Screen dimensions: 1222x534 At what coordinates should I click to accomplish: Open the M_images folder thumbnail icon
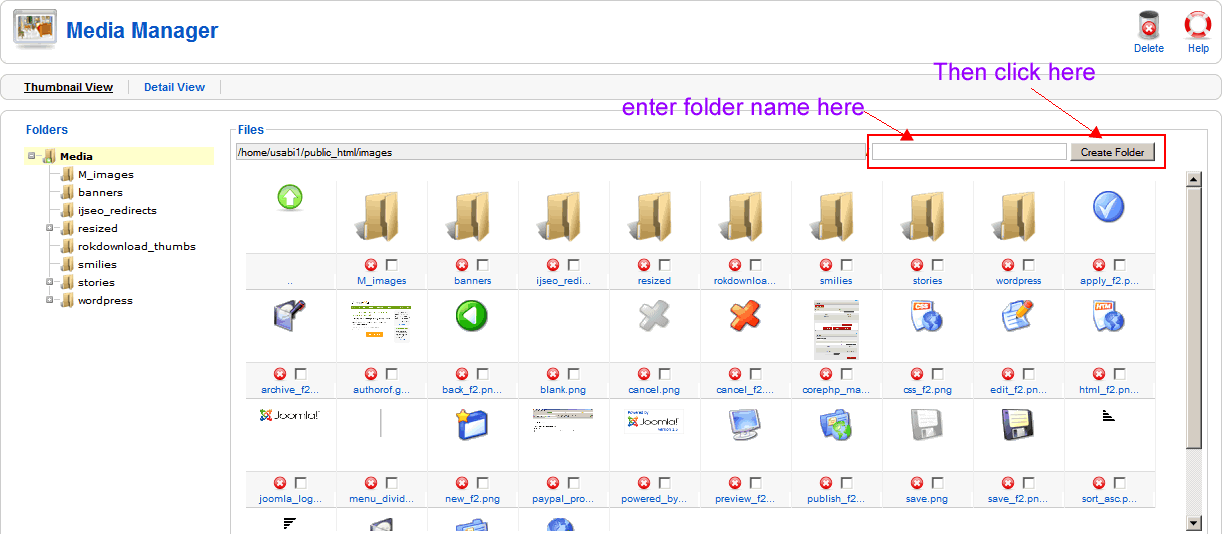(x=381, y=217)
